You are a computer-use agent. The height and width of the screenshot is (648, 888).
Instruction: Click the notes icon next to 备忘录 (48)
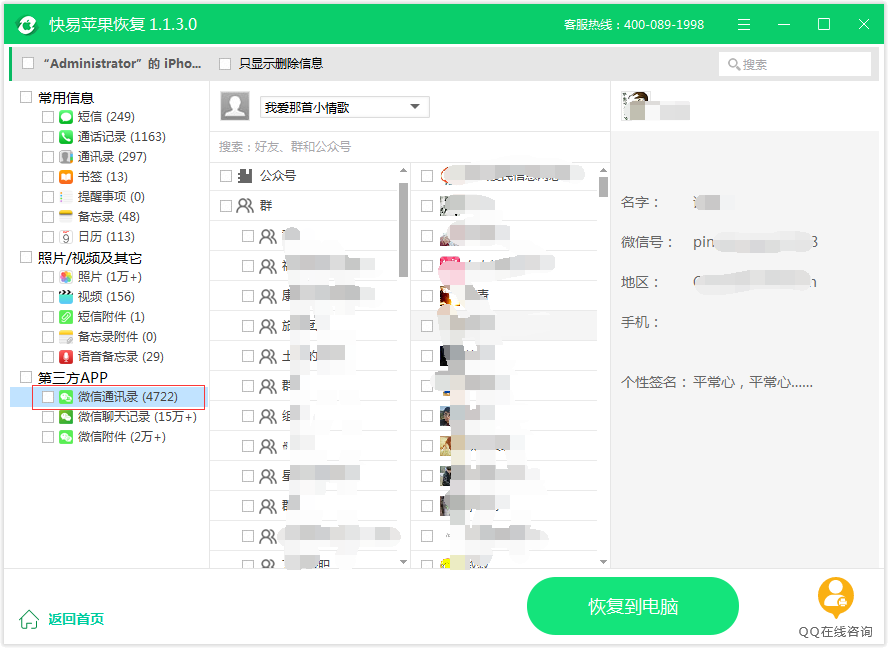66,217
